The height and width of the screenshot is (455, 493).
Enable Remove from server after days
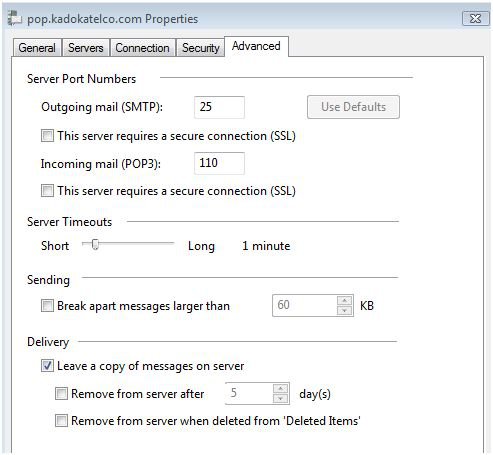pos(61,394)
